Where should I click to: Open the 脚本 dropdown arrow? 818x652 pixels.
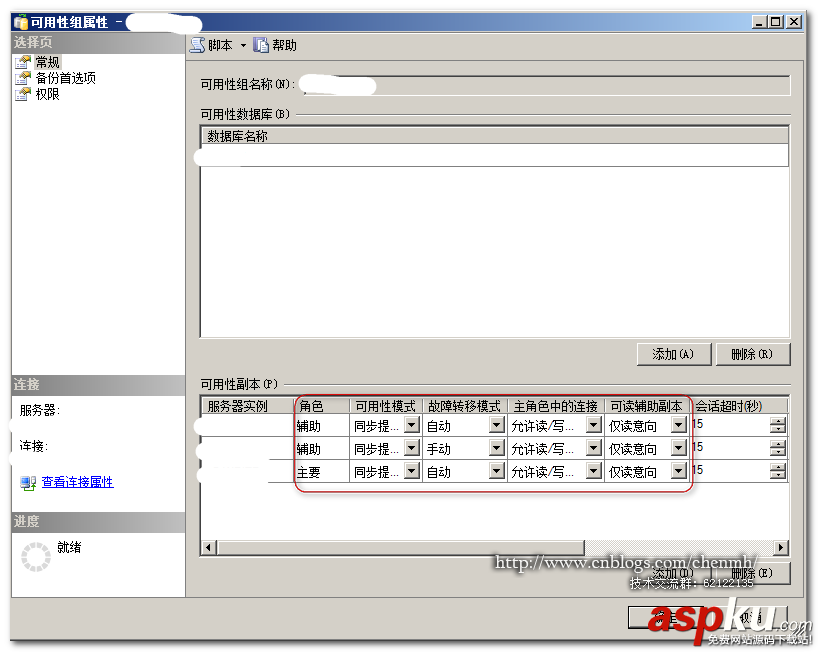coord(243,45)
